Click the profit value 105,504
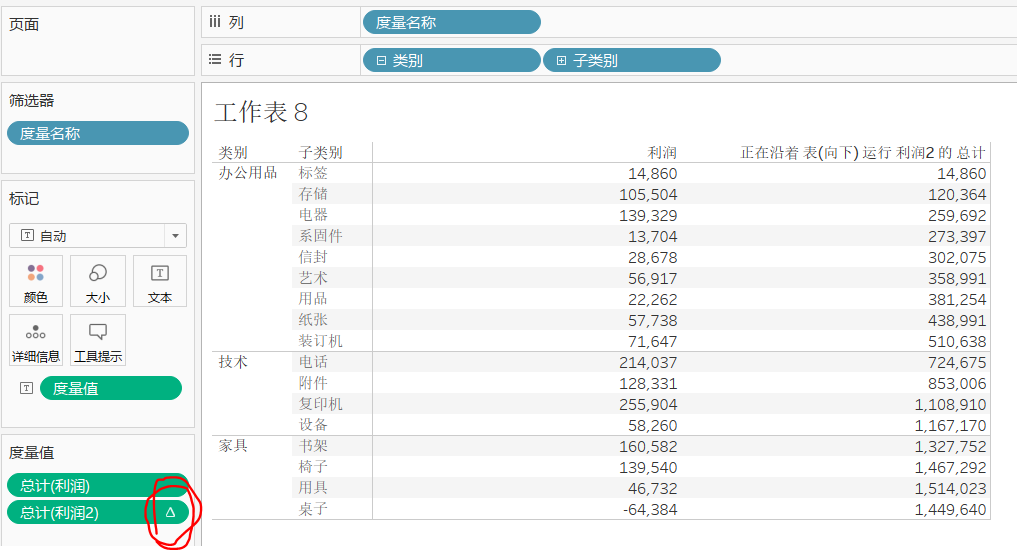1017x550 pixels. coord(648,195)
